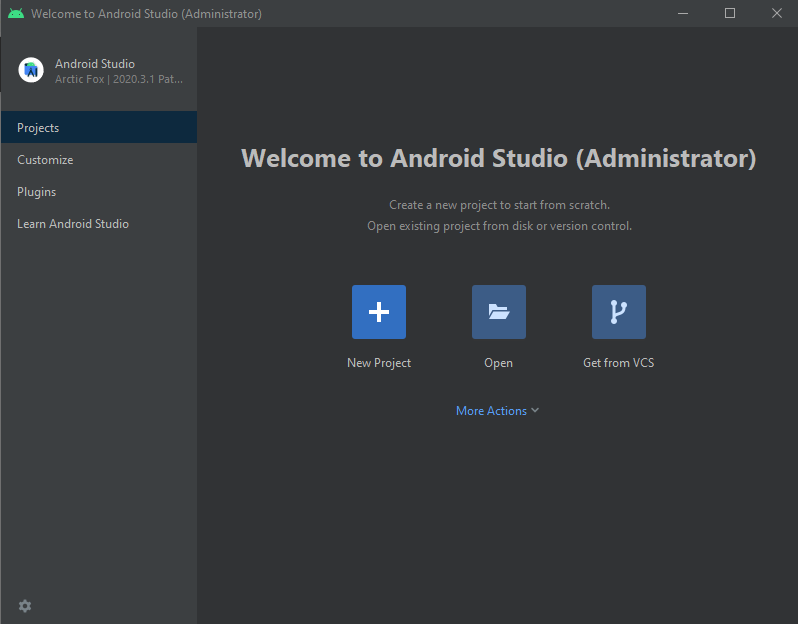Click the Welcome to Android Studio heading
Screen dimensions: 798x624
tap(498, 158)
